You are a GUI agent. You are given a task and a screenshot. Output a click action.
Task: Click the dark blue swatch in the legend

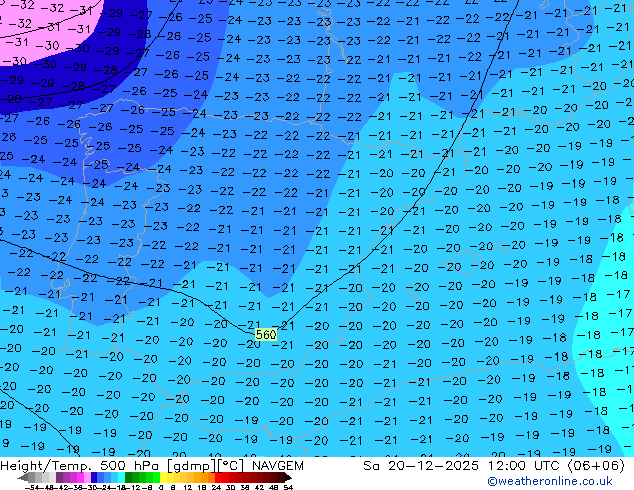pyautogui.click(x=94, y=477)
